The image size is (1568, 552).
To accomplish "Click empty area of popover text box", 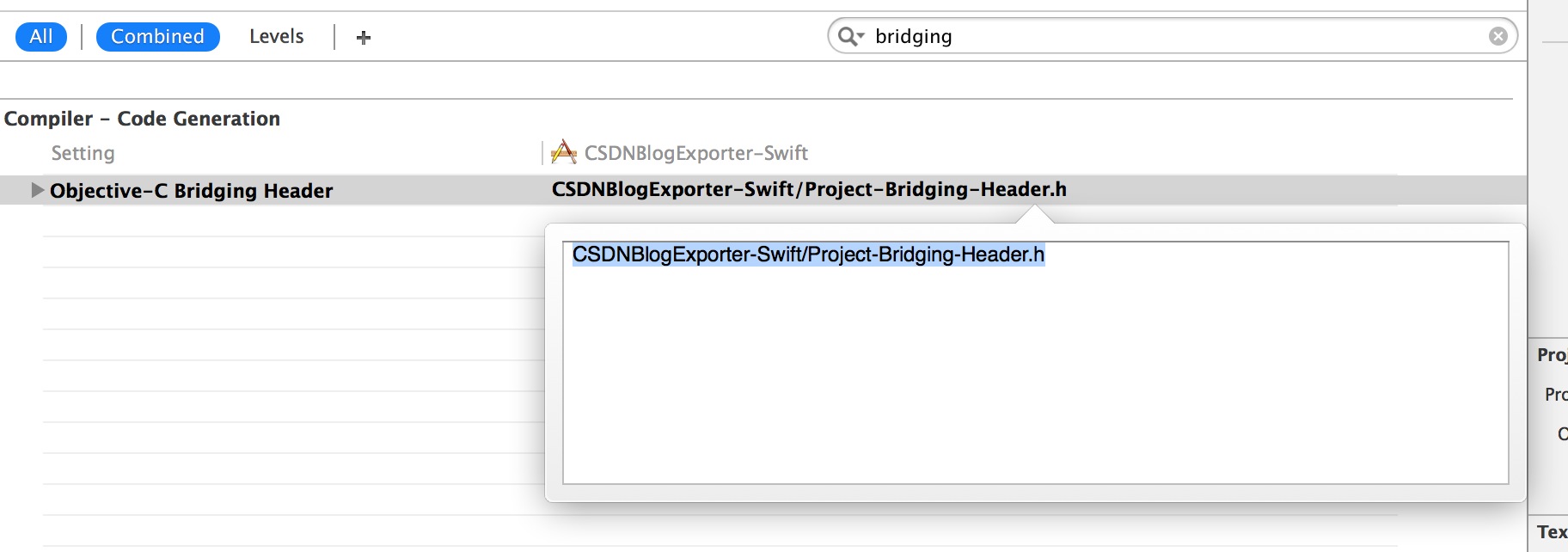I will point(1032,387).
